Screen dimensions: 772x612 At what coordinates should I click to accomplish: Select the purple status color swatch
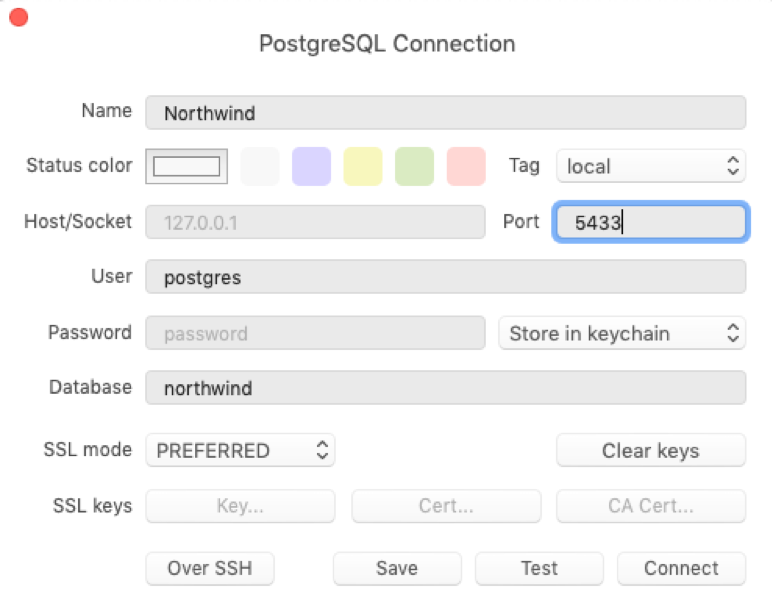pyautogui.click(x=311, y=166)
